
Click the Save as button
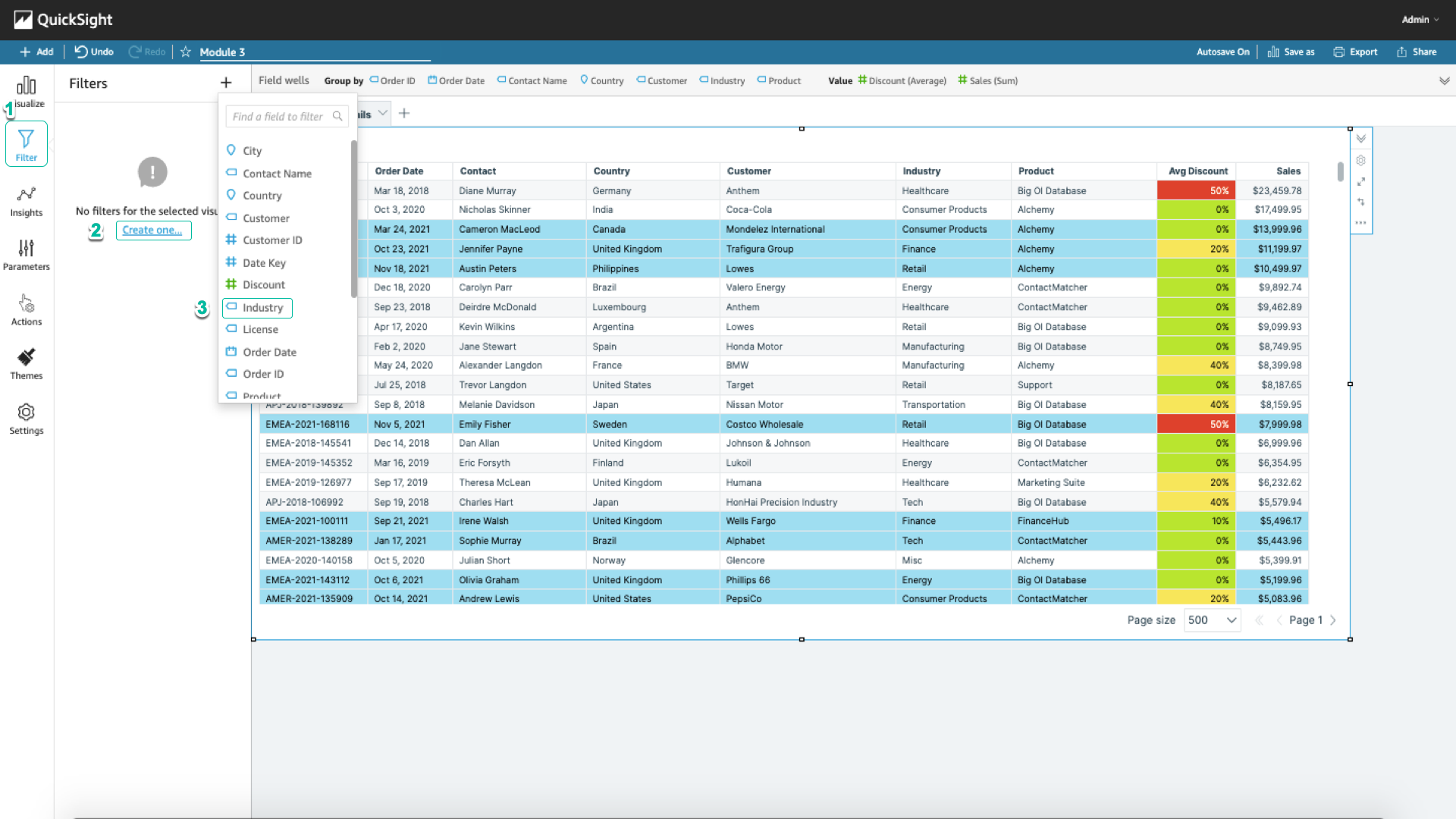point(1291,52)
